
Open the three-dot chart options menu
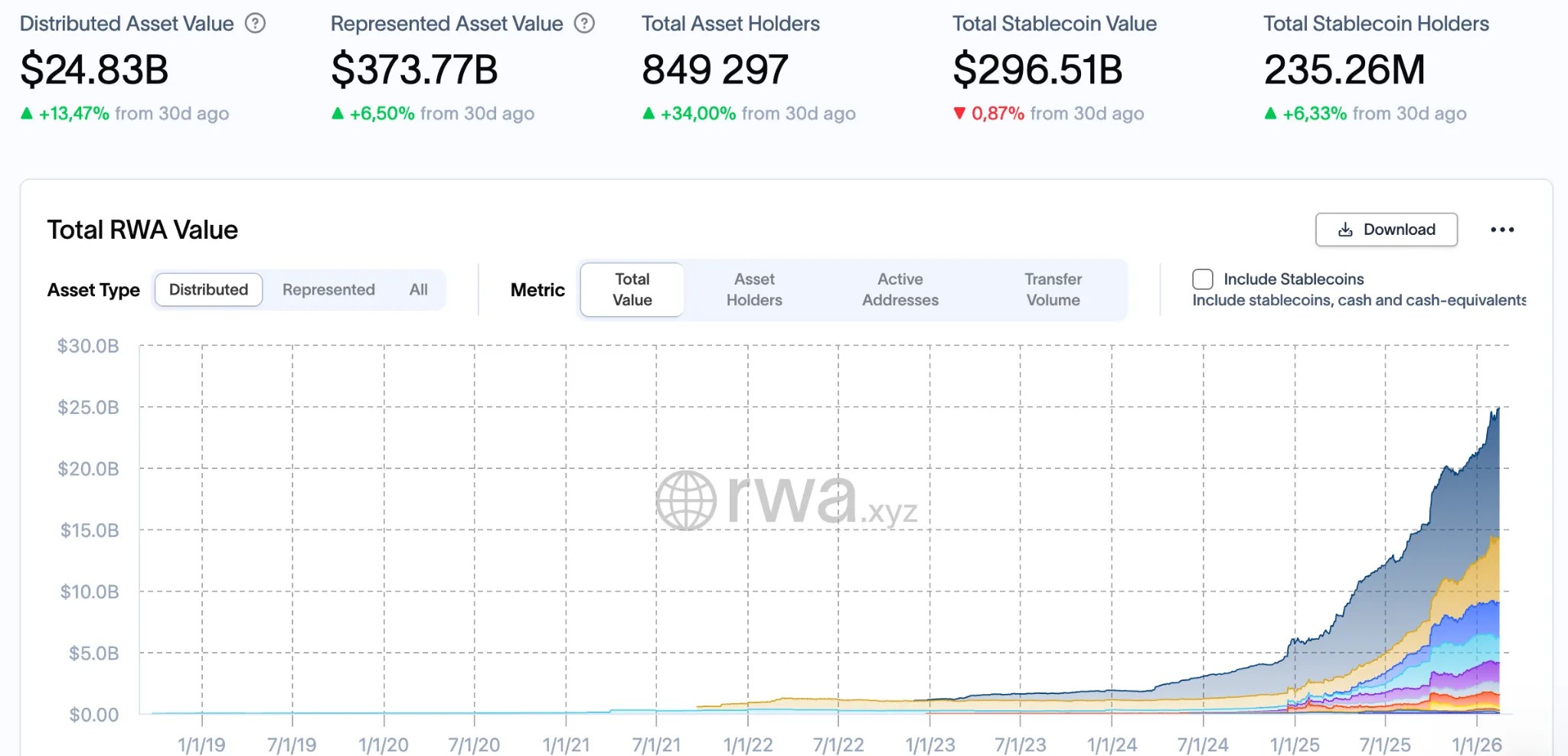[x=1502, y=230]
